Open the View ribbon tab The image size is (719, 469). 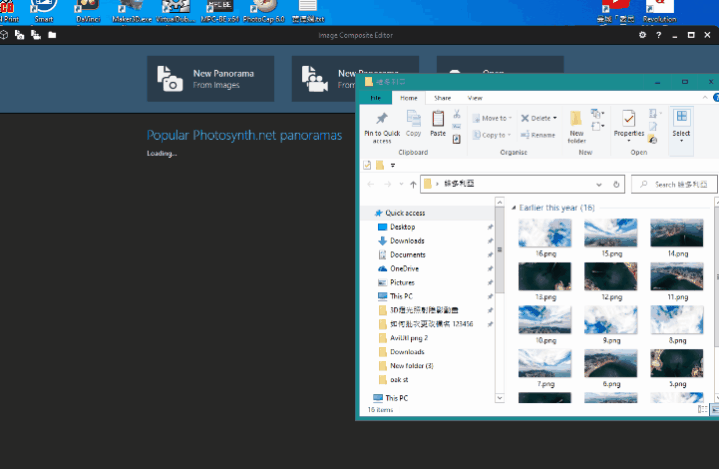point(475,98)
